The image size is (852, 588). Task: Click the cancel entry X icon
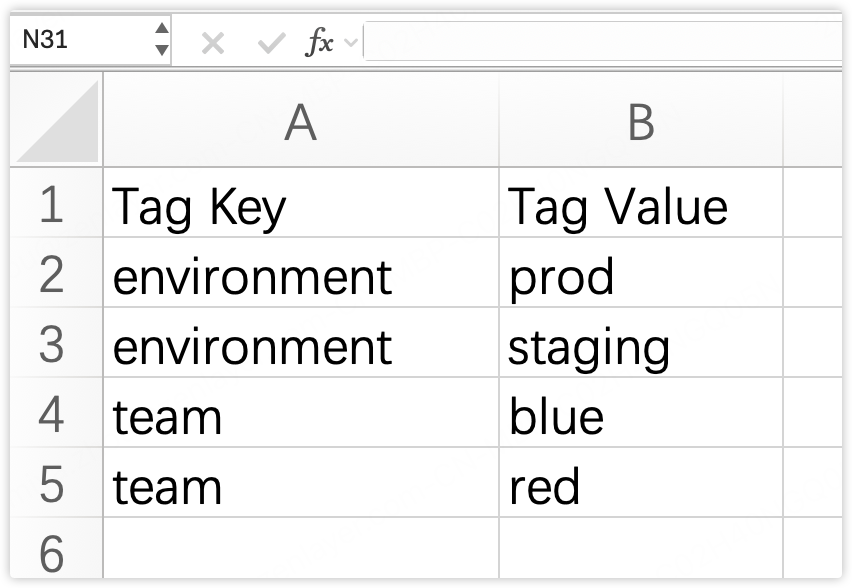(212, 43)
